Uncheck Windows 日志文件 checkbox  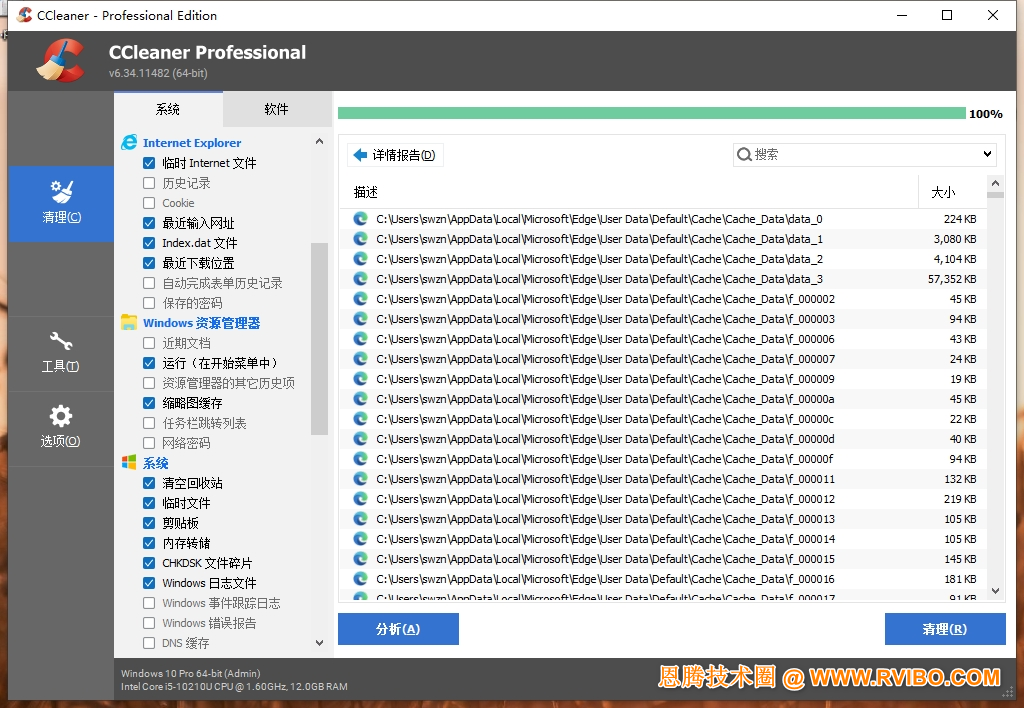point(149,583)
